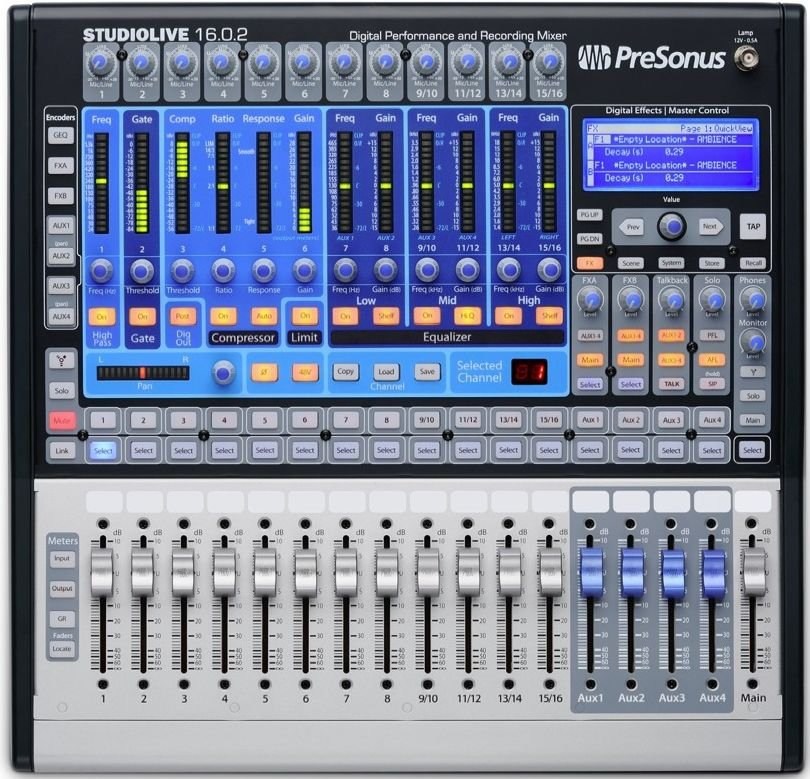Screen dimensions: 810x779
Task: Click the Solo AFL button
Action: pyautogui.click(x=712, y=360)
